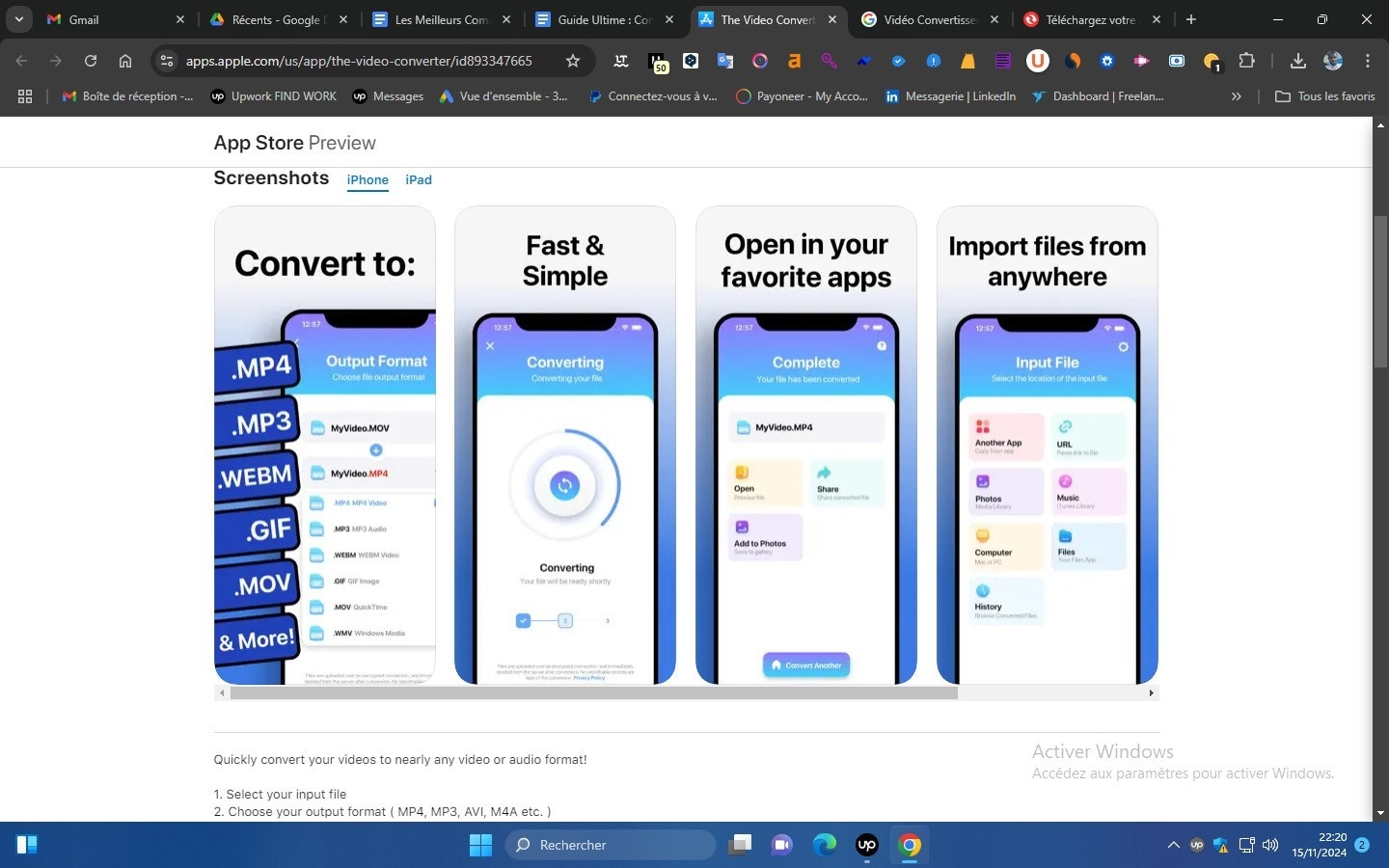
Task: Open the Messagerie | LinkedIn bookmark
Action: tap(950, 96)
